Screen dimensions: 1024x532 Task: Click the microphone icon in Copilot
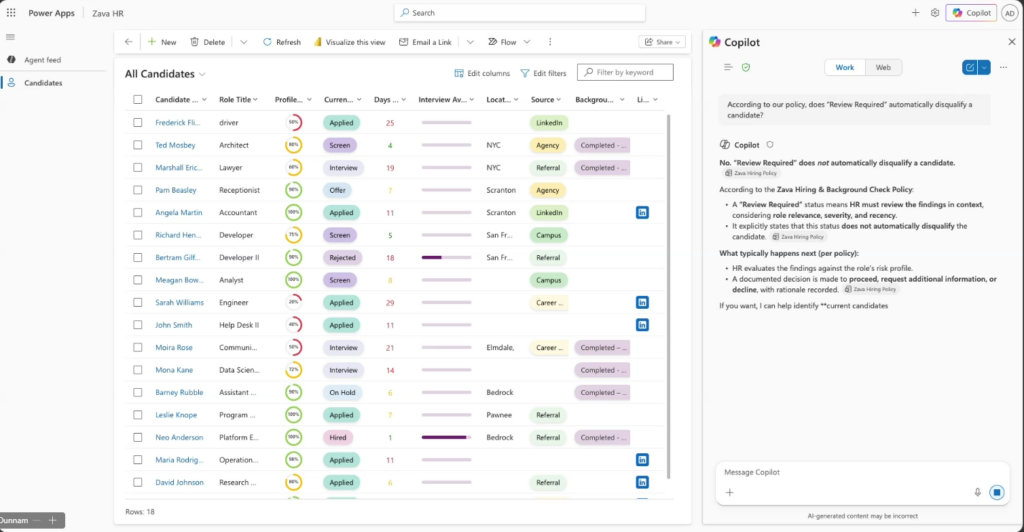coord(977,492)
